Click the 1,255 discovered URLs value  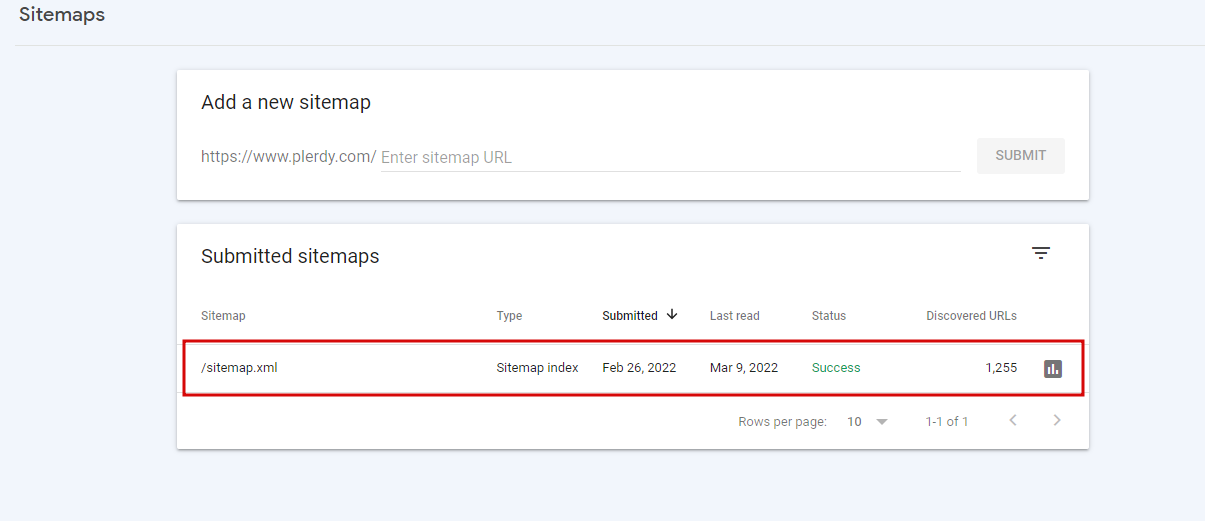pos(1001,368)
